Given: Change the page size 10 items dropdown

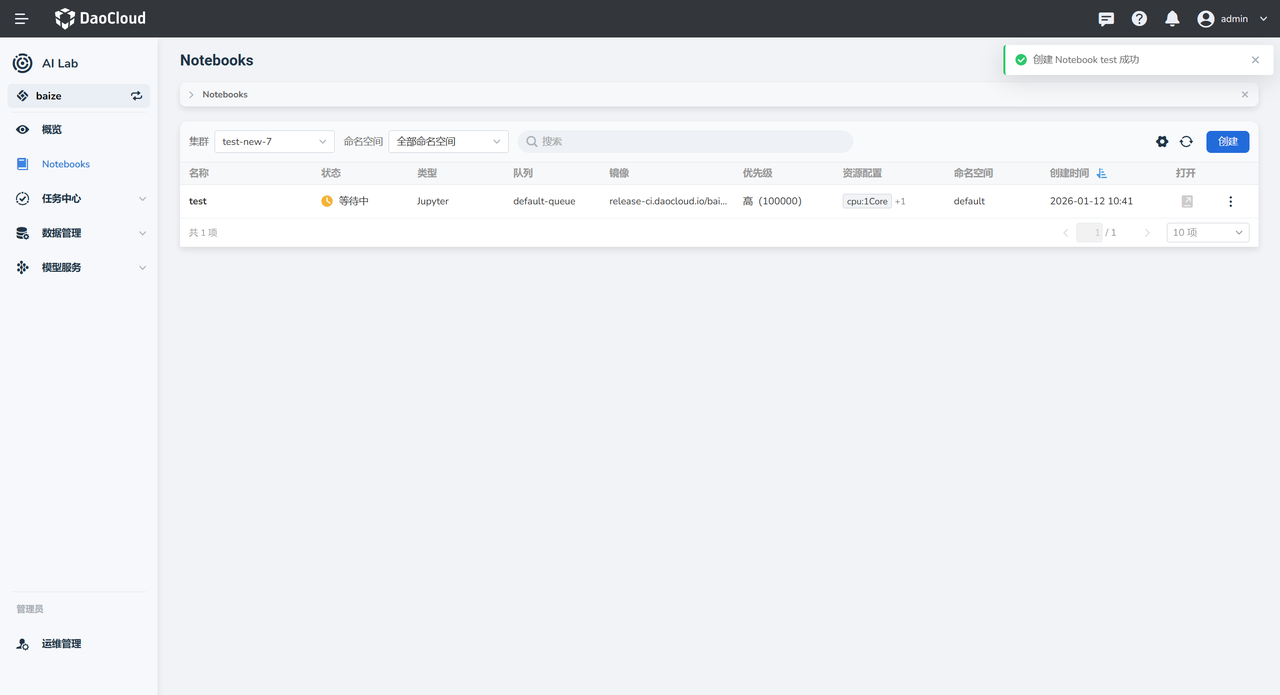Looking at the screenshot, I should (1208, 232).
